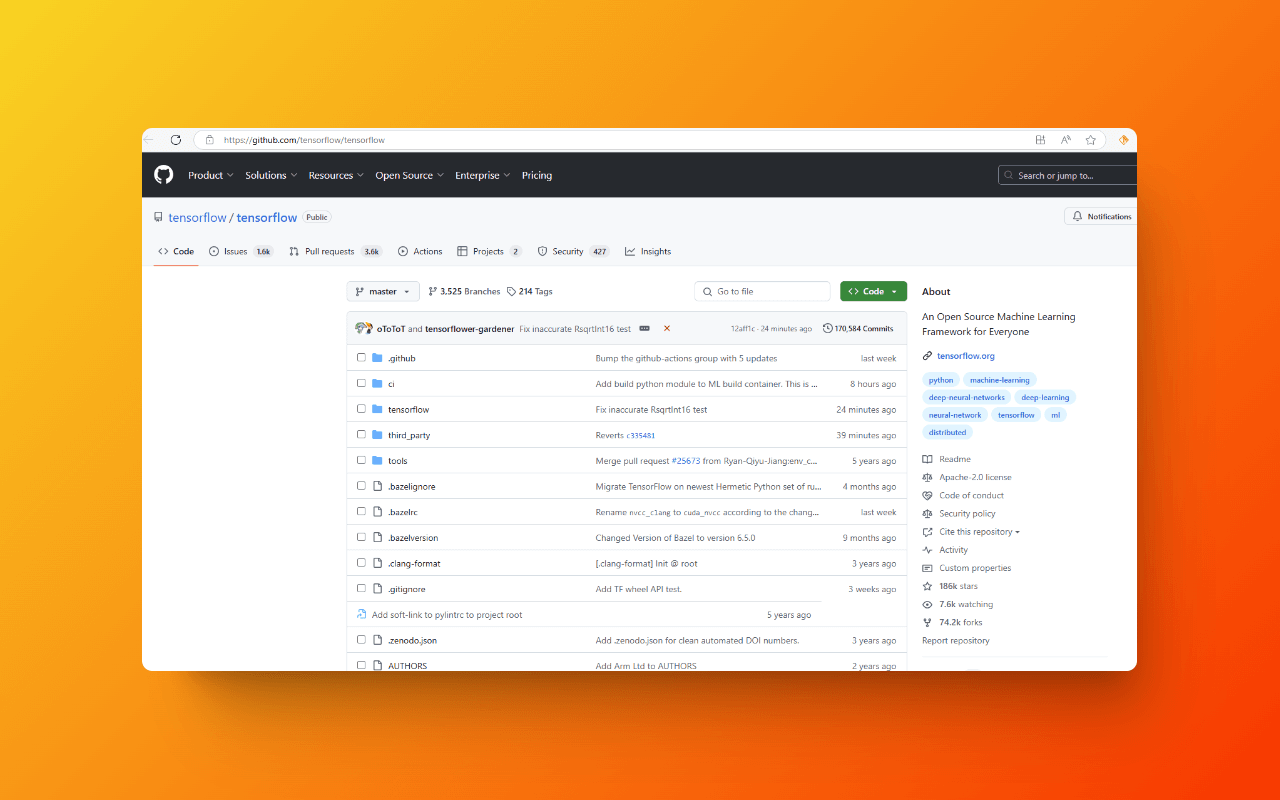The image size is (1280, 800).
Task: Expand Cite this repository dropdown
Action: (x=979, y=532)
